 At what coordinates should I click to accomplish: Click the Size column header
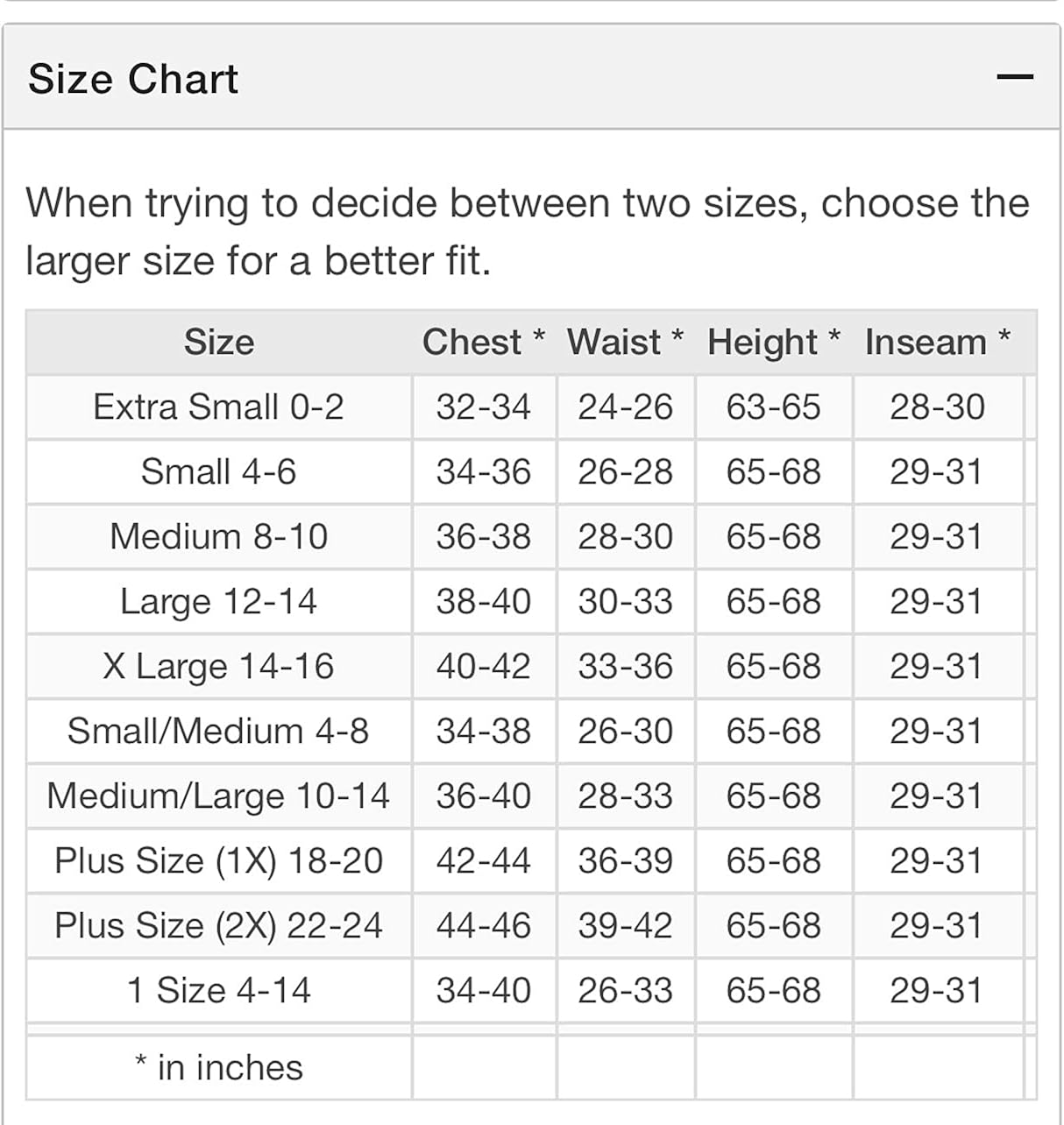point(219,343)
